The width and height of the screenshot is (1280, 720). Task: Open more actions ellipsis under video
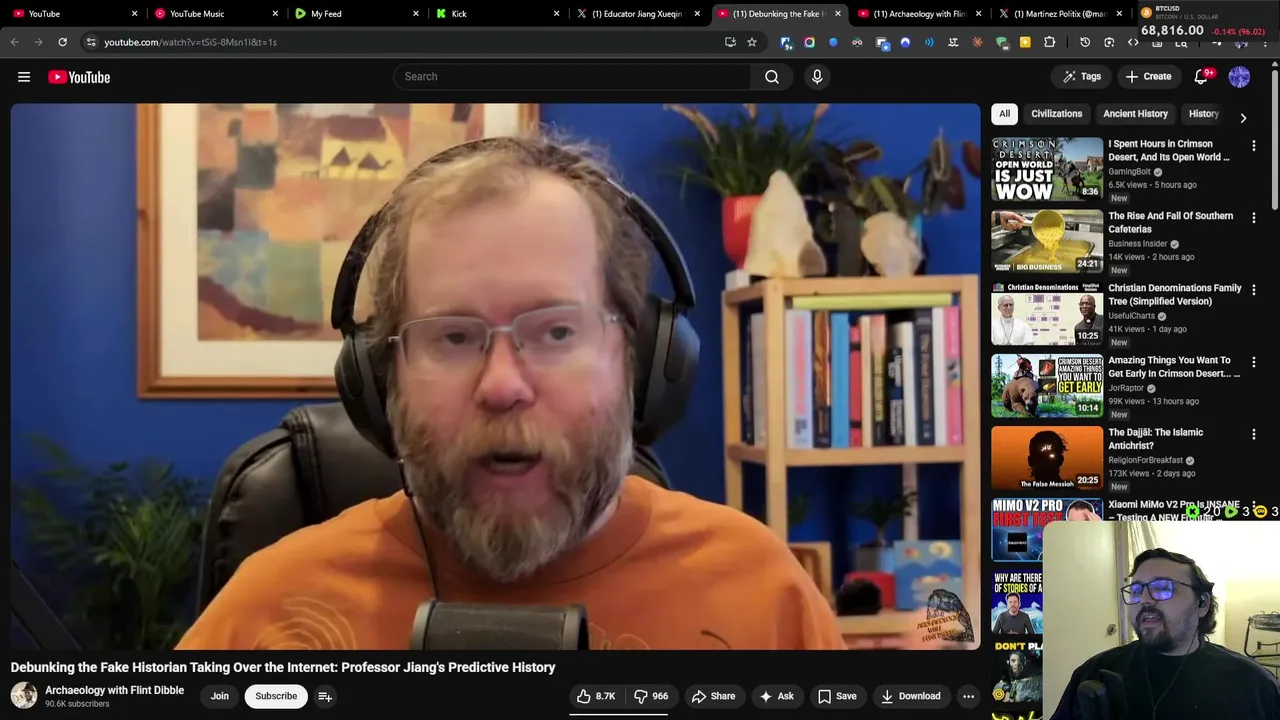[968, 696]
